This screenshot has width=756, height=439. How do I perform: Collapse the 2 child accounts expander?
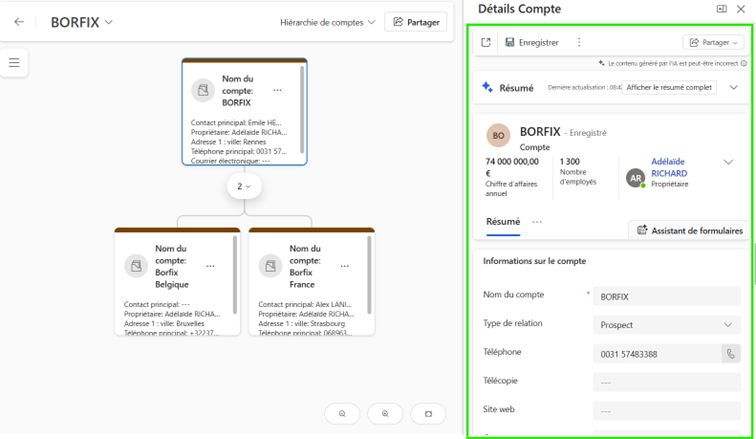click(x=244, y=186)
